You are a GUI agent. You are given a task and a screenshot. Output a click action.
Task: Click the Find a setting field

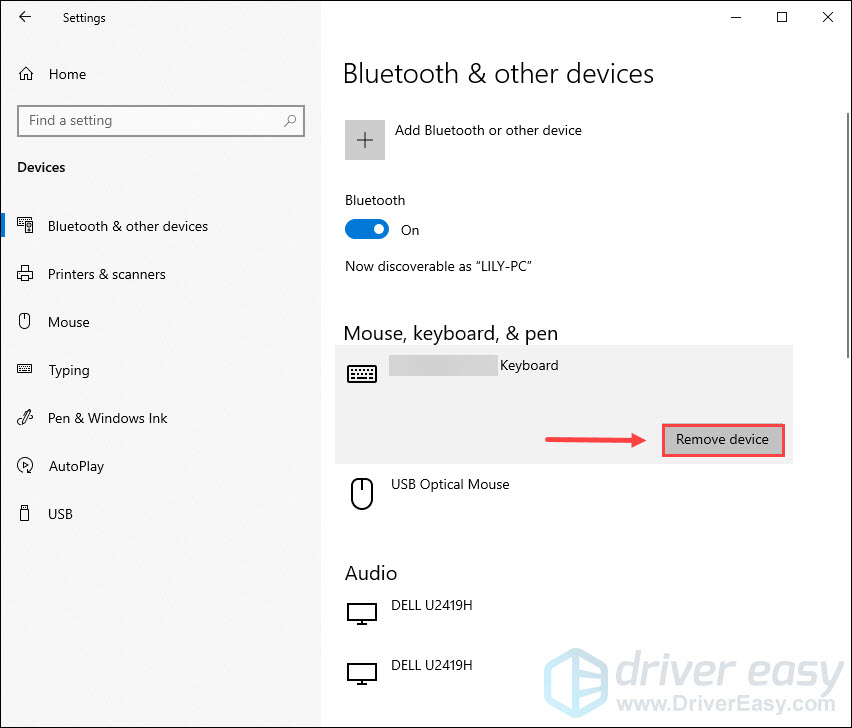click(x=161, y=121)
